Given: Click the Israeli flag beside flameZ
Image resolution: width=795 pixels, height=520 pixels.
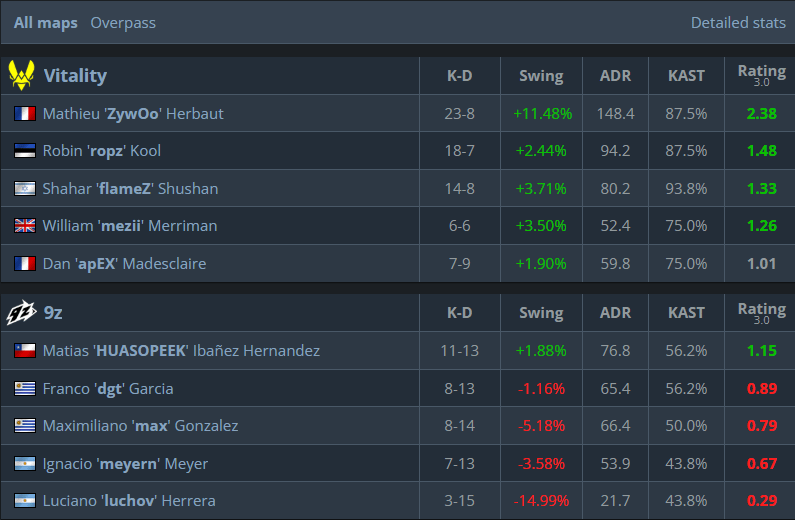Looking at the screenshot, I should tap(25, 189).
